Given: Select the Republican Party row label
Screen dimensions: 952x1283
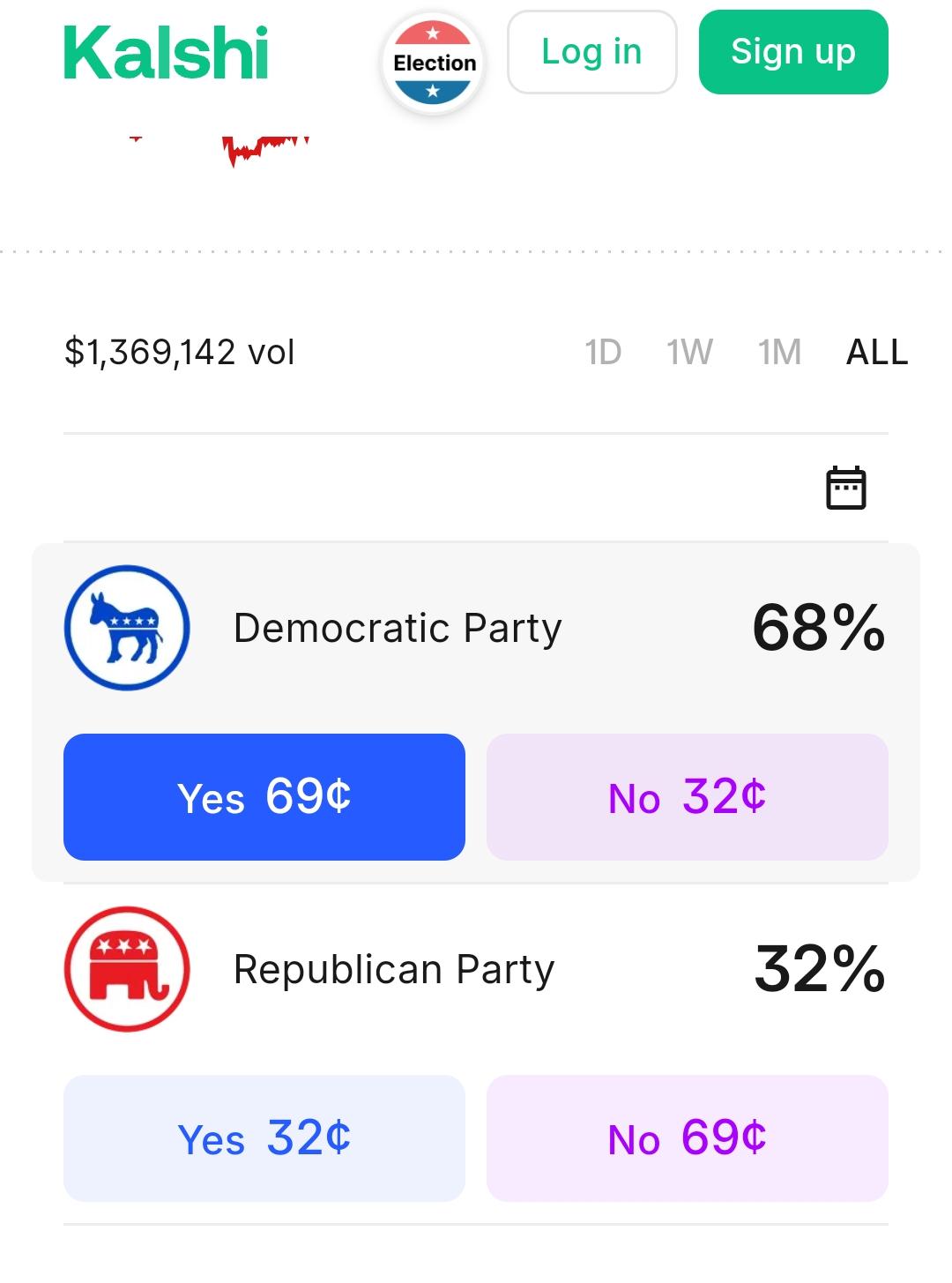Looking at the screenshot, I should point(393,970).
